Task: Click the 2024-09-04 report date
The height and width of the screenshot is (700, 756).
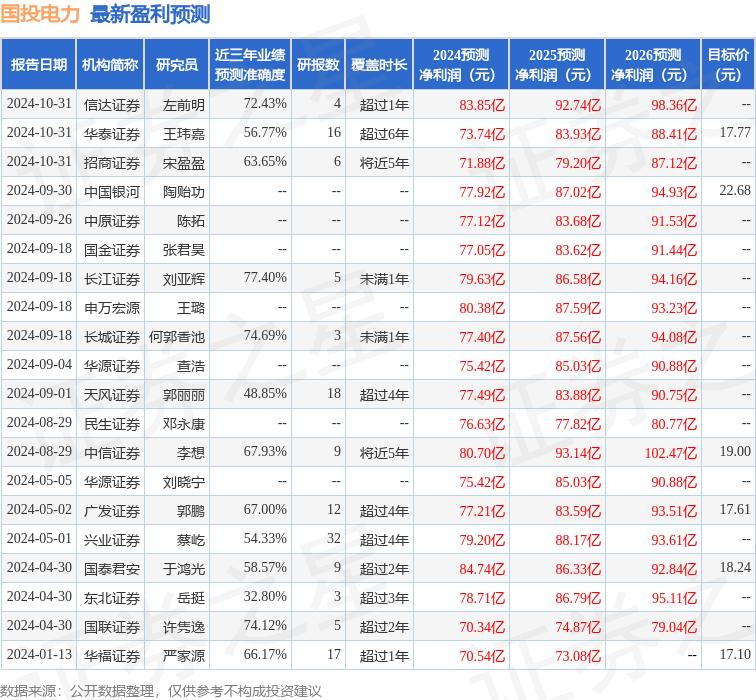Action: tap(39, 364)
